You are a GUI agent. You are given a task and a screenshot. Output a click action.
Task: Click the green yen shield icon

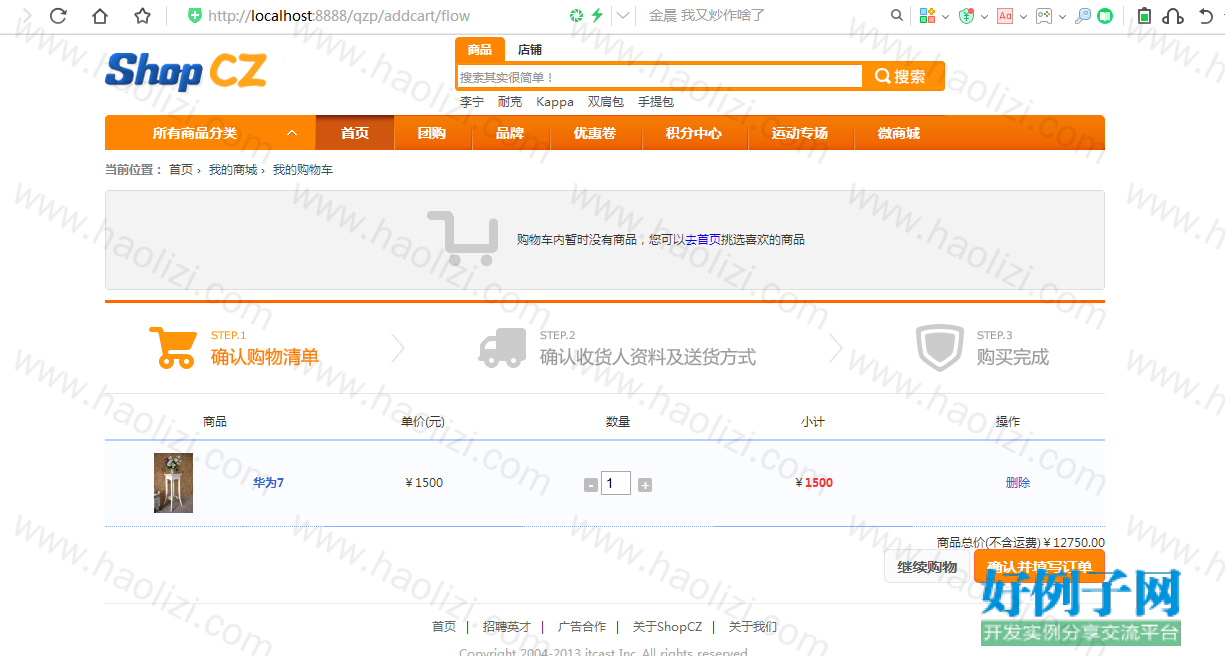(966, 15)
